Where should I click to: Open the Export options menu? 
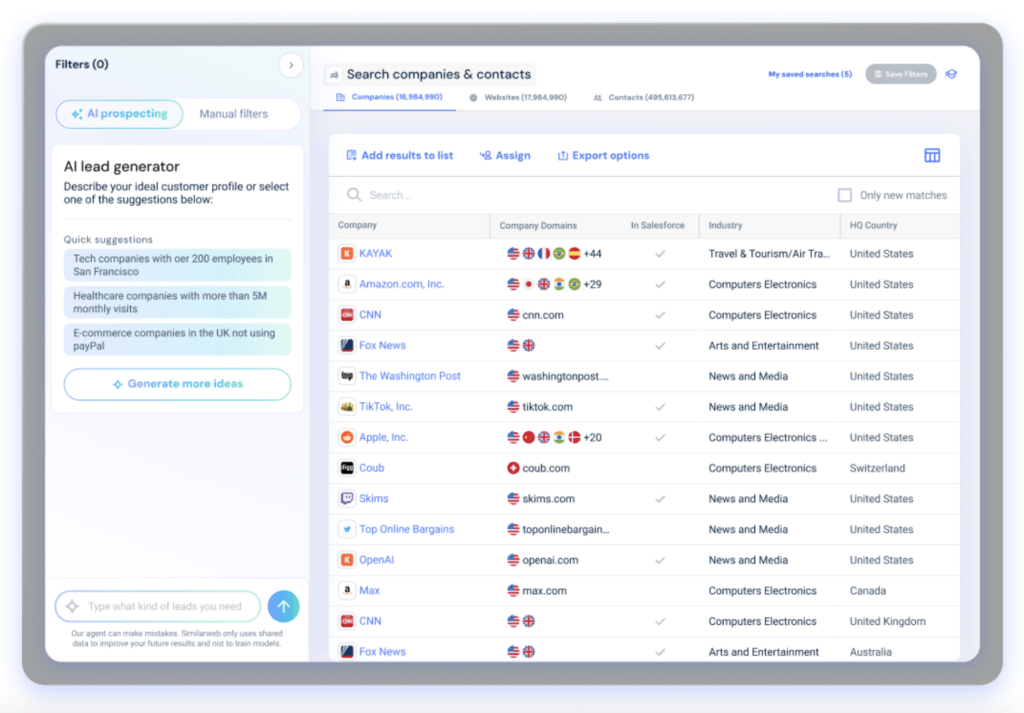click(x=603, y=155)
